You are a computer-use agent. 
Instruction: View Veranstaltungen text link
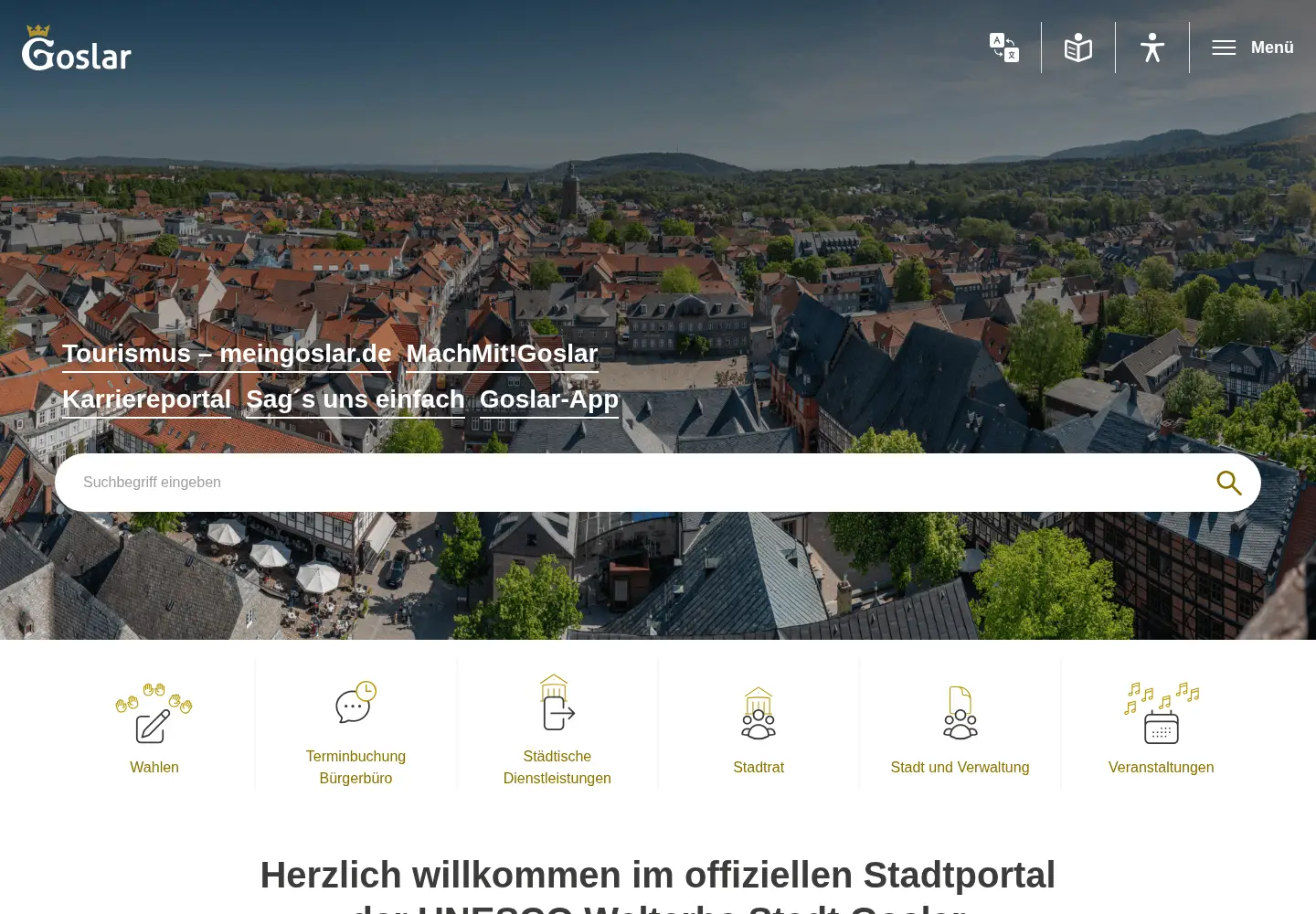[x=1162, y=768]
